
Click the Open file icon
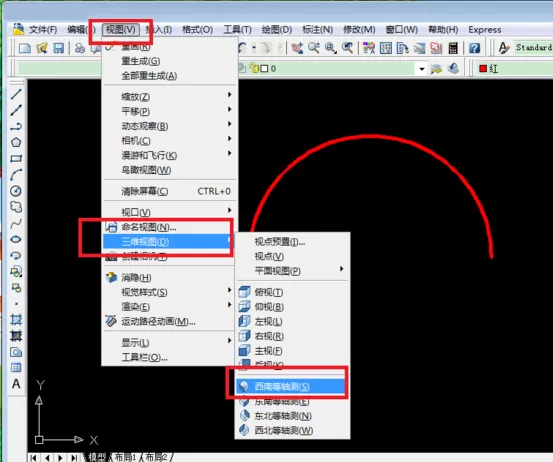(42, 48)
